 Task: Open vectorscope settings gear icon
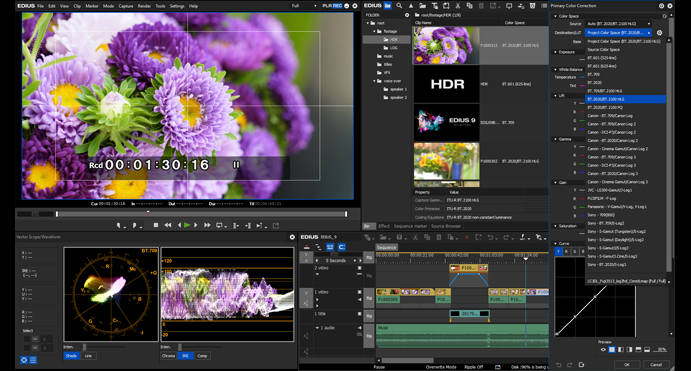pos(24,360)
